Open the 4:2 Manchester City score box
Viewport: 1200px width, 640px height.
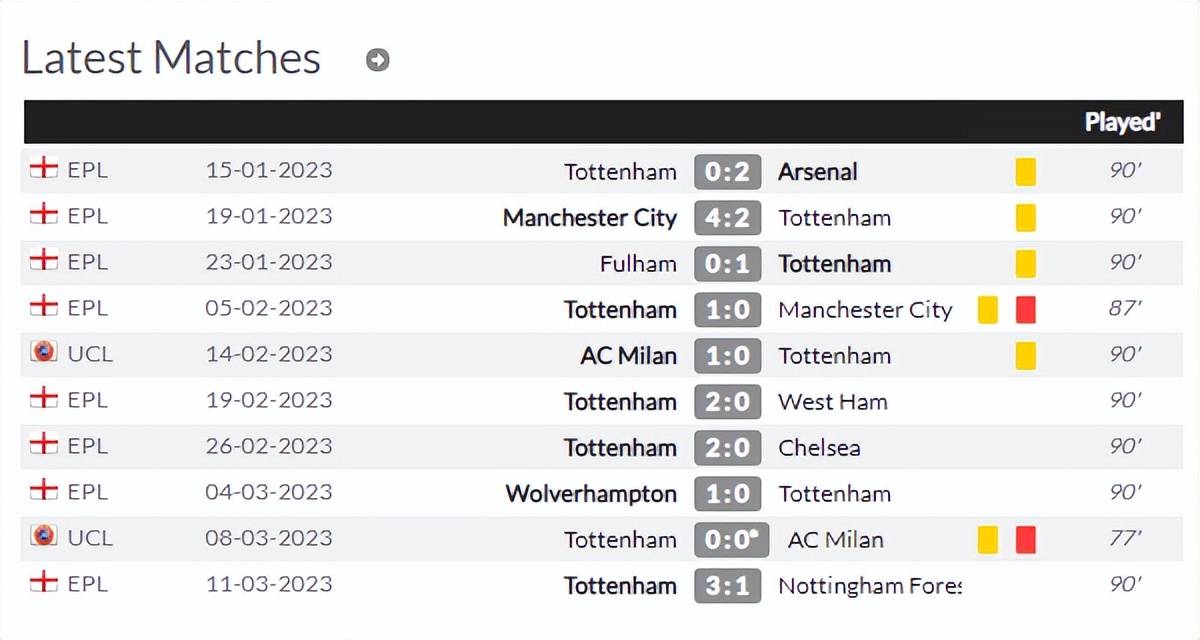(728, 218)
